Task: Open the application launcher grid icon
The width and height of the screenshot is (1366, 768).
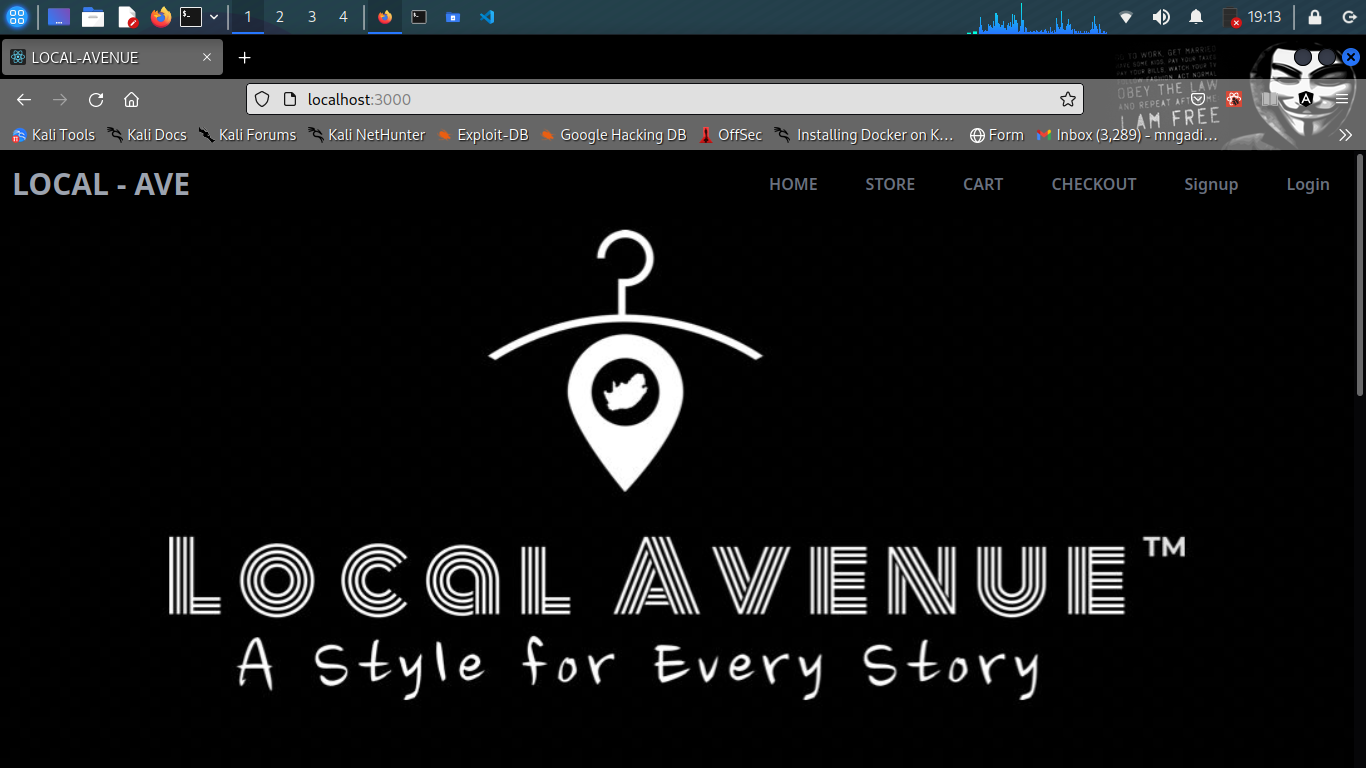Action: point(16,16)
